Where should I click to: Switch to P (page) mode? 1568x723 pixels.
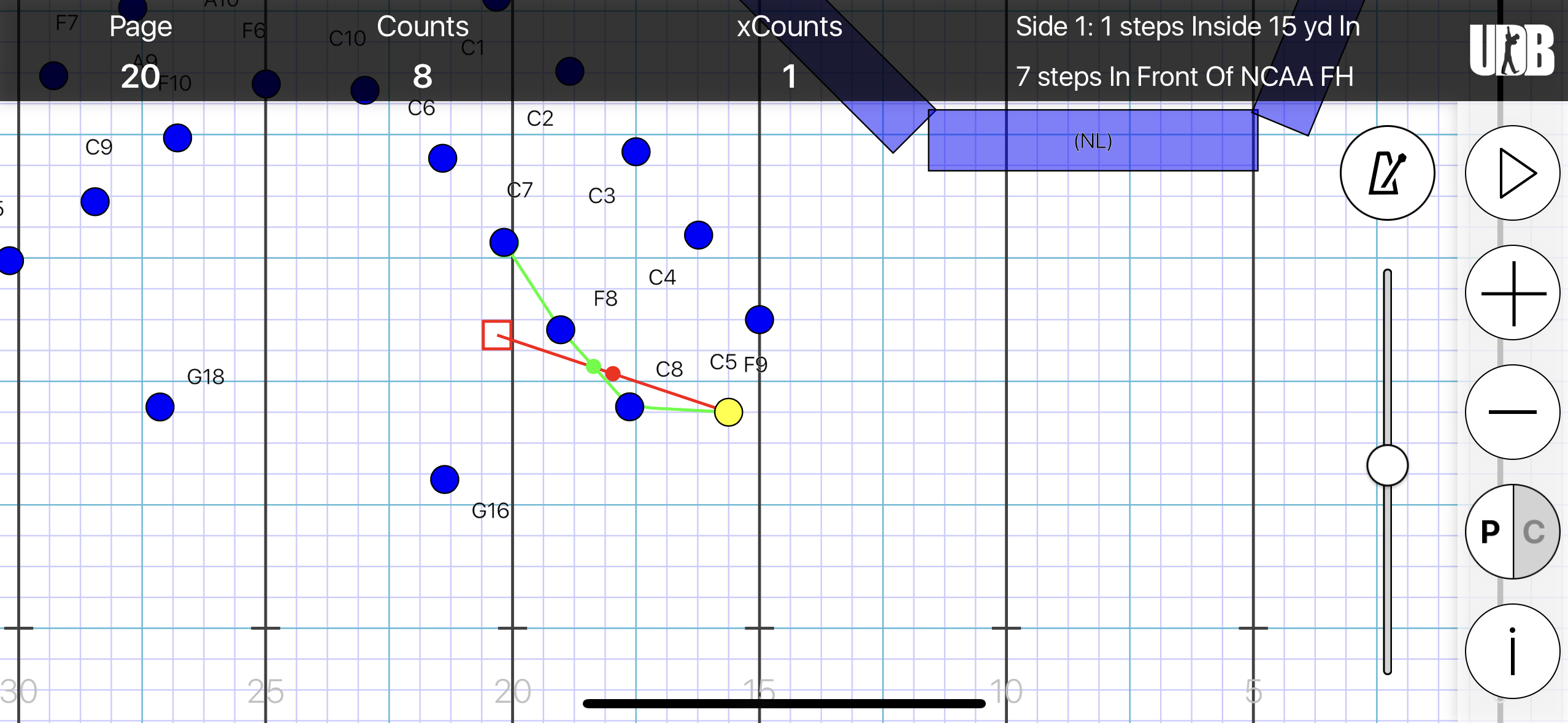tap(1489, 532)
